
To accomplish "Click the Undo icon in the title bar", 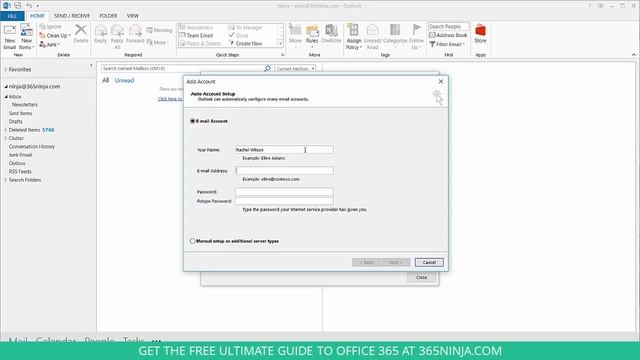I will tap(29, 6).
